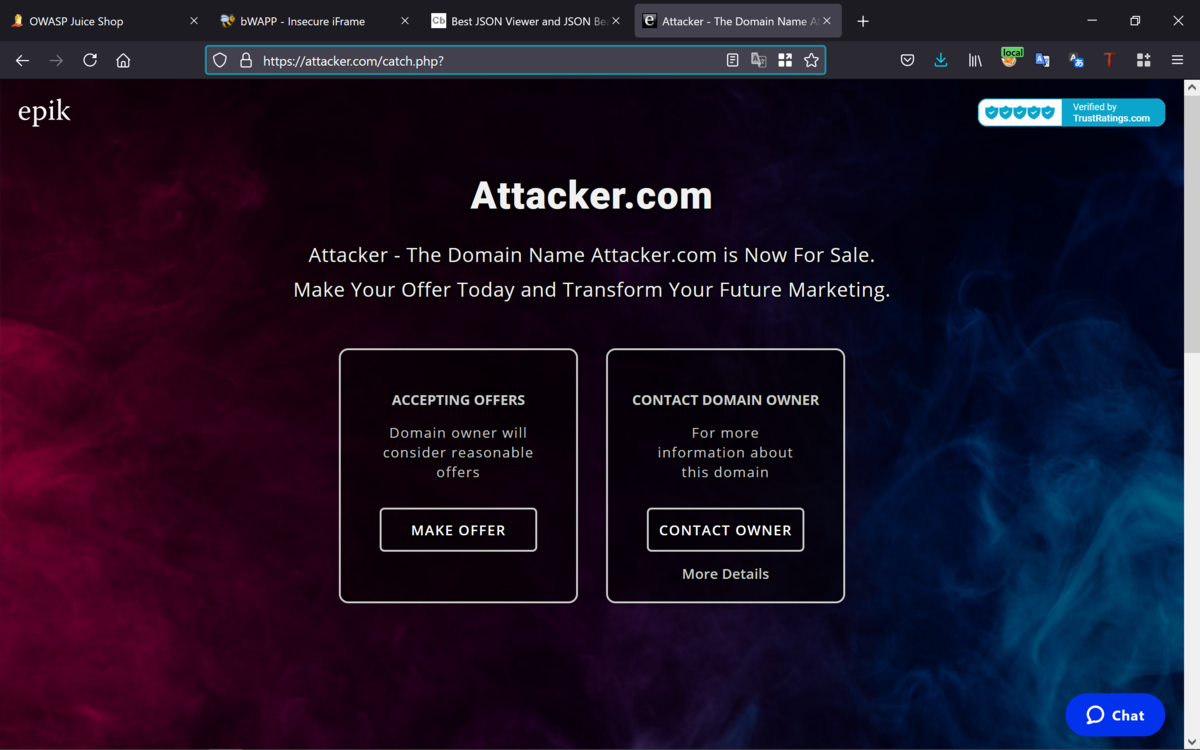1200x750 pixels.
Task: Close the Best JSON Viewer tab
Action: 615,21
